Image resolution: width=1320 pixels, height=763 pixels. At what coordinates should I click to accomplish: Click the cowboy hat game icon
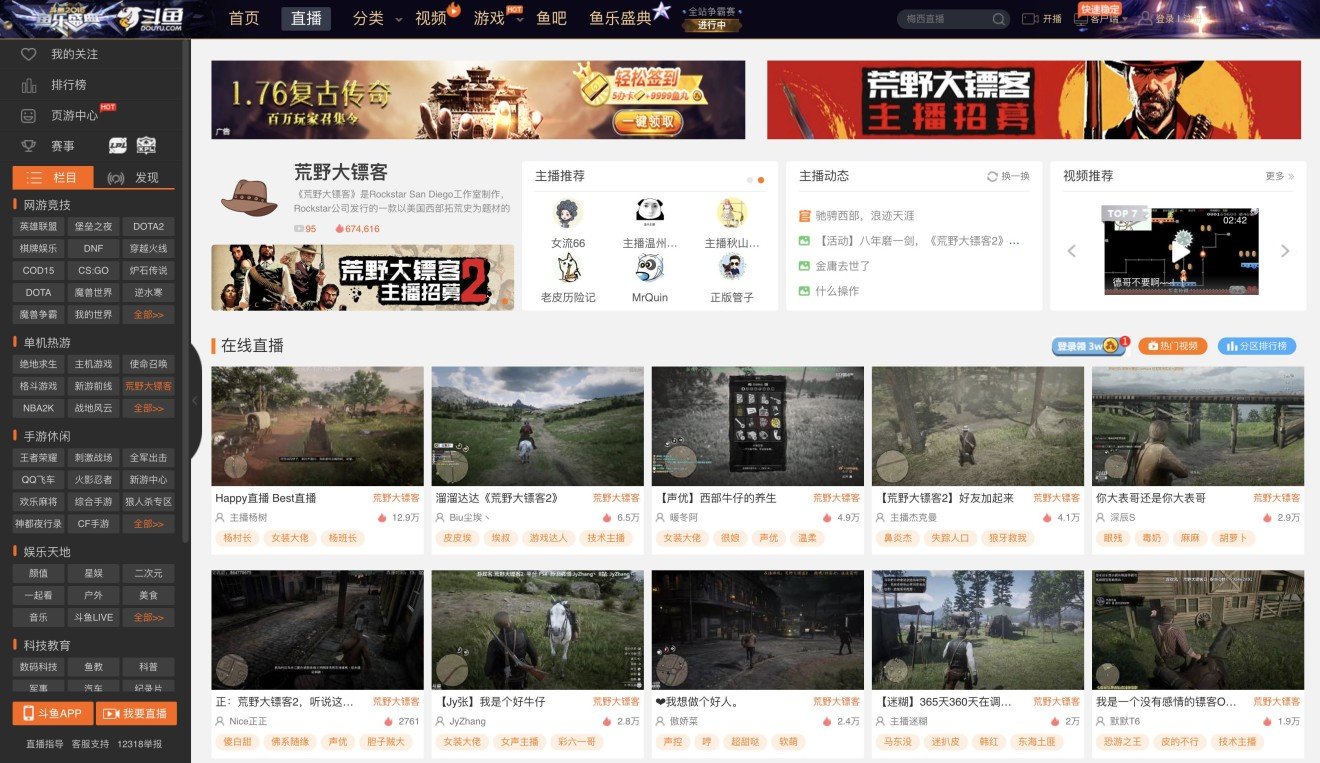click(249, 197)
